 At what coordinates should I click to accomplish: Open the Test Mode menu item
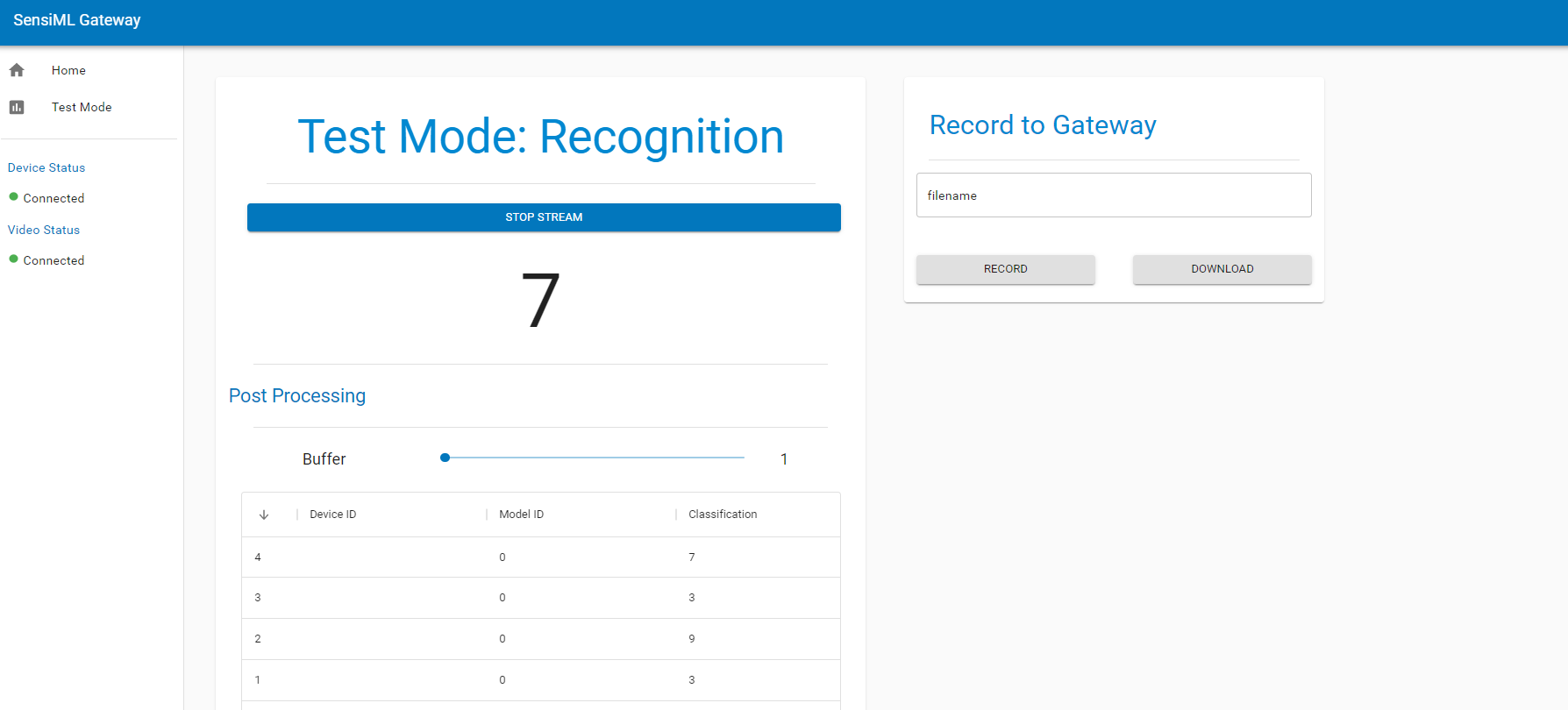pyautogui.click(x=82, y=107)
